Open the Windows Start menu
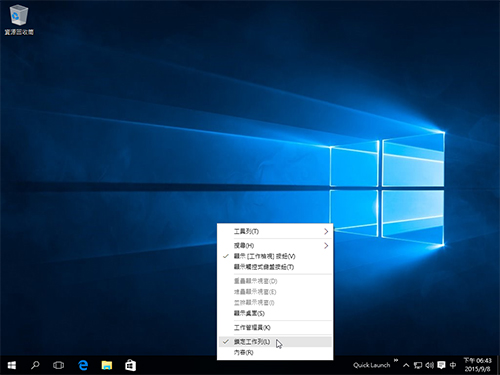 pyautogui.click(x=12, y=365)
